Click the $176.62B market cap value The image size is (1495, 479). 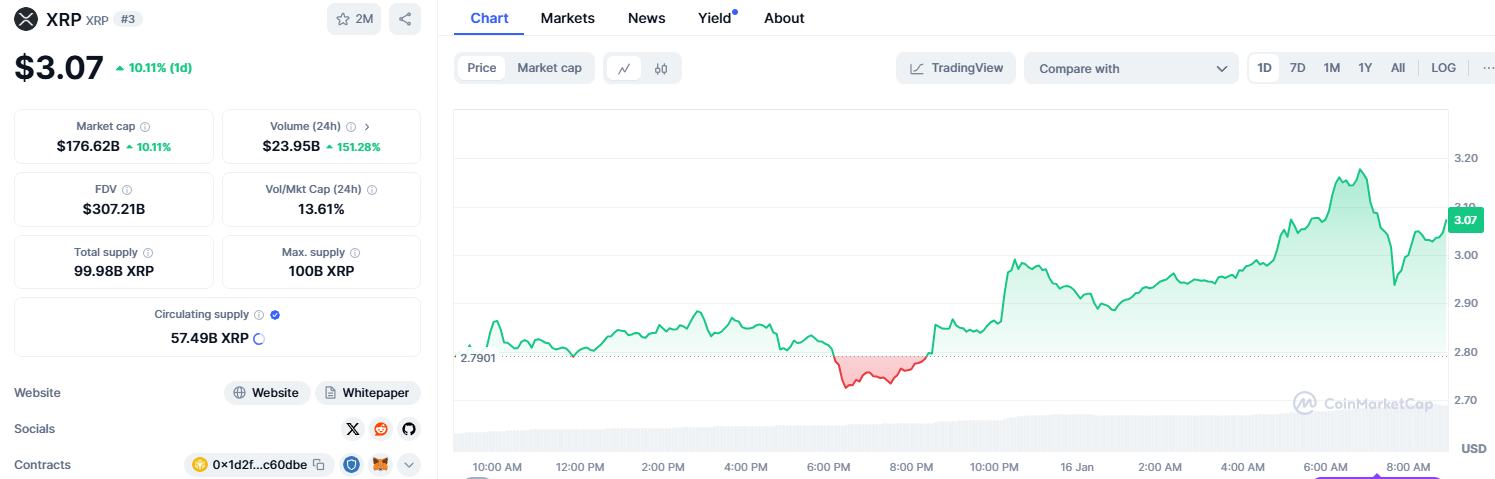click(88, 146)
